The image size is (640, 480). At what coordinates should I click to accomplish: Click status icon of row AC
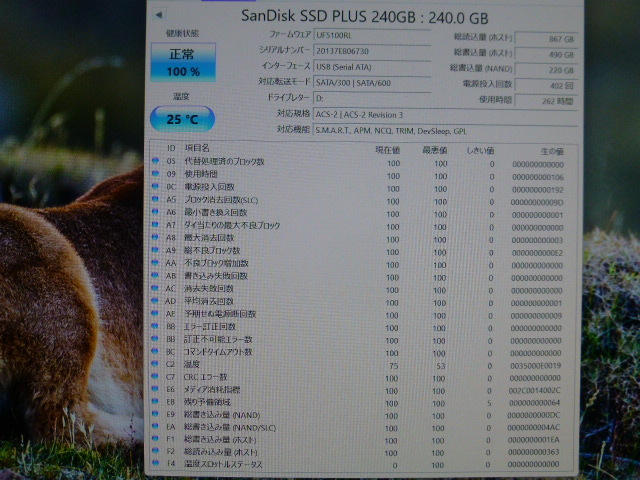pyautogui.click(x=155, y=288)
